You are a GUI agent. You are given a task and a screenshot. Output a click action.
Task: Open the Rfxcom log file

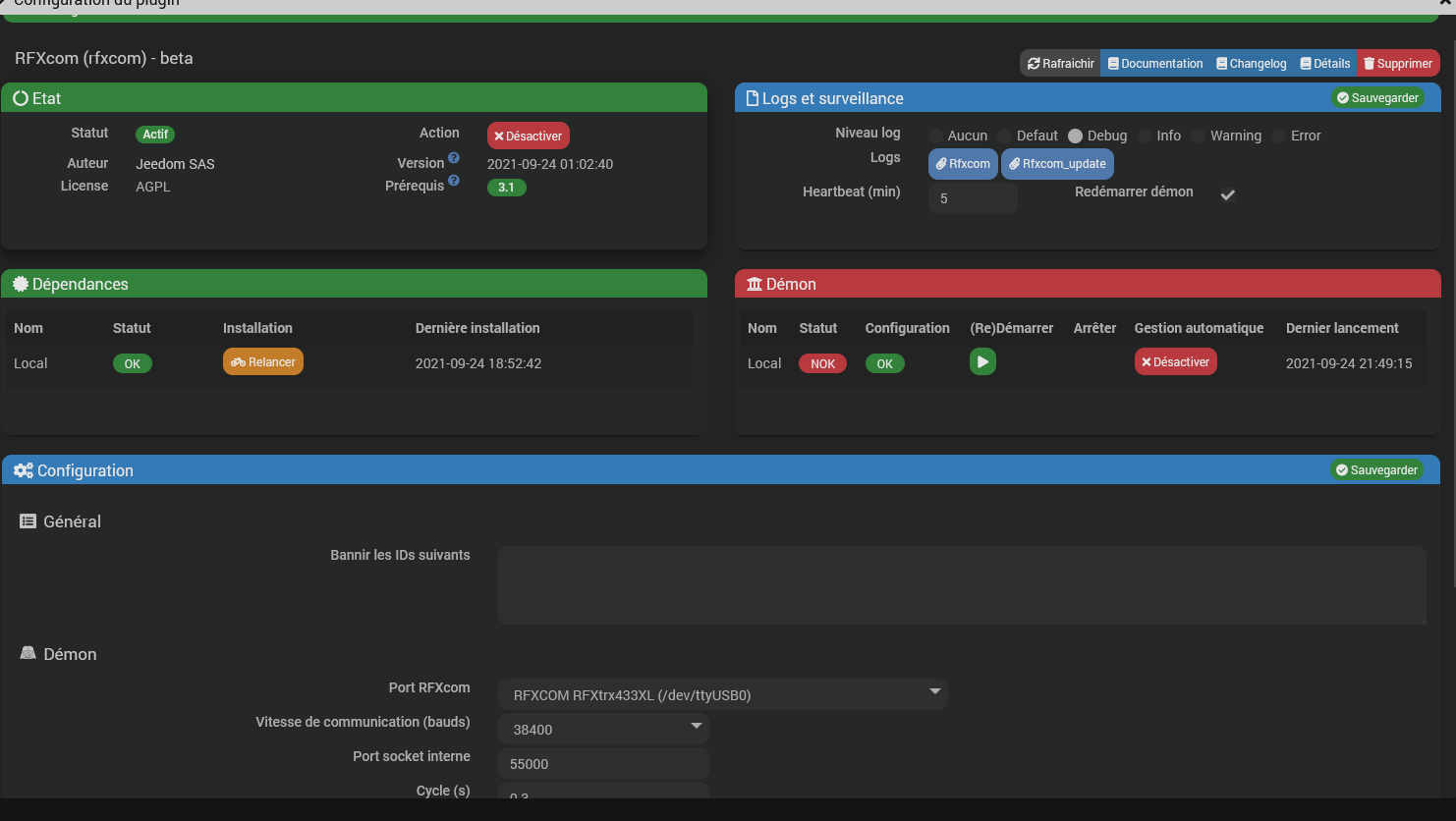click(x=963, y=164)
